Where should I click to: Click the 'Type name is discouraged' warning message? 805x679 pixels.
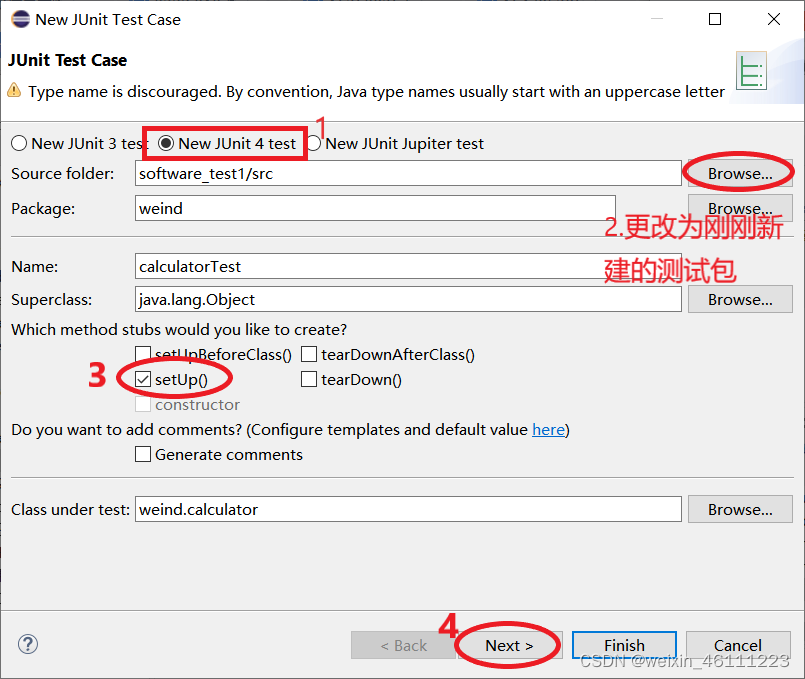click(376, 91)
